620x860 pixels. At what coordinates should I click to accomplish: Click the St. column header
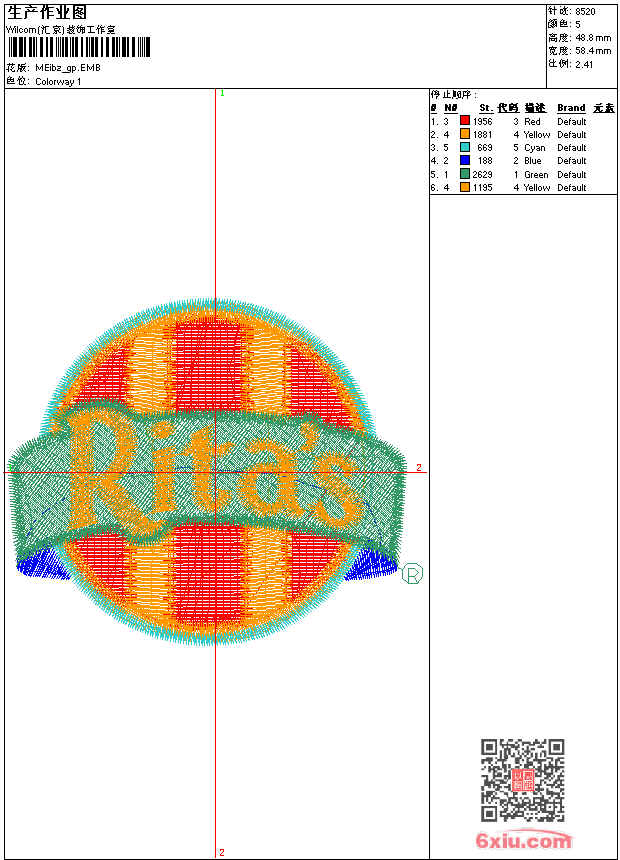click(x=486, y=108)
